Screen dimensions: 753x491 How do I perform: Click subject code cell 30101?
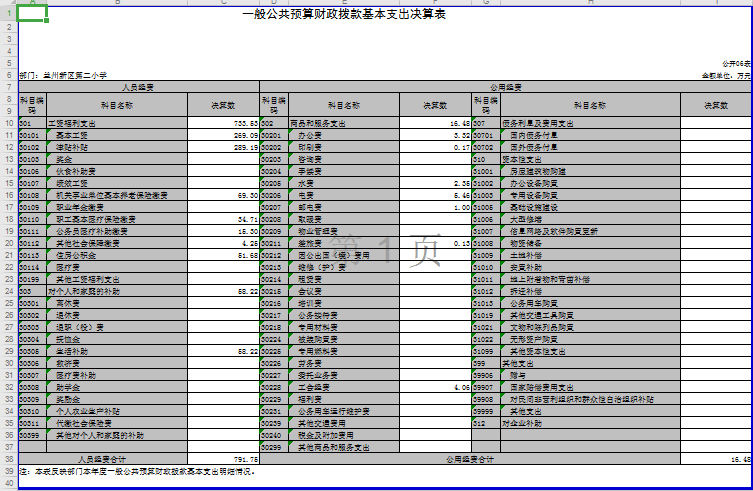pyautogui.click(x=32, y=135)
